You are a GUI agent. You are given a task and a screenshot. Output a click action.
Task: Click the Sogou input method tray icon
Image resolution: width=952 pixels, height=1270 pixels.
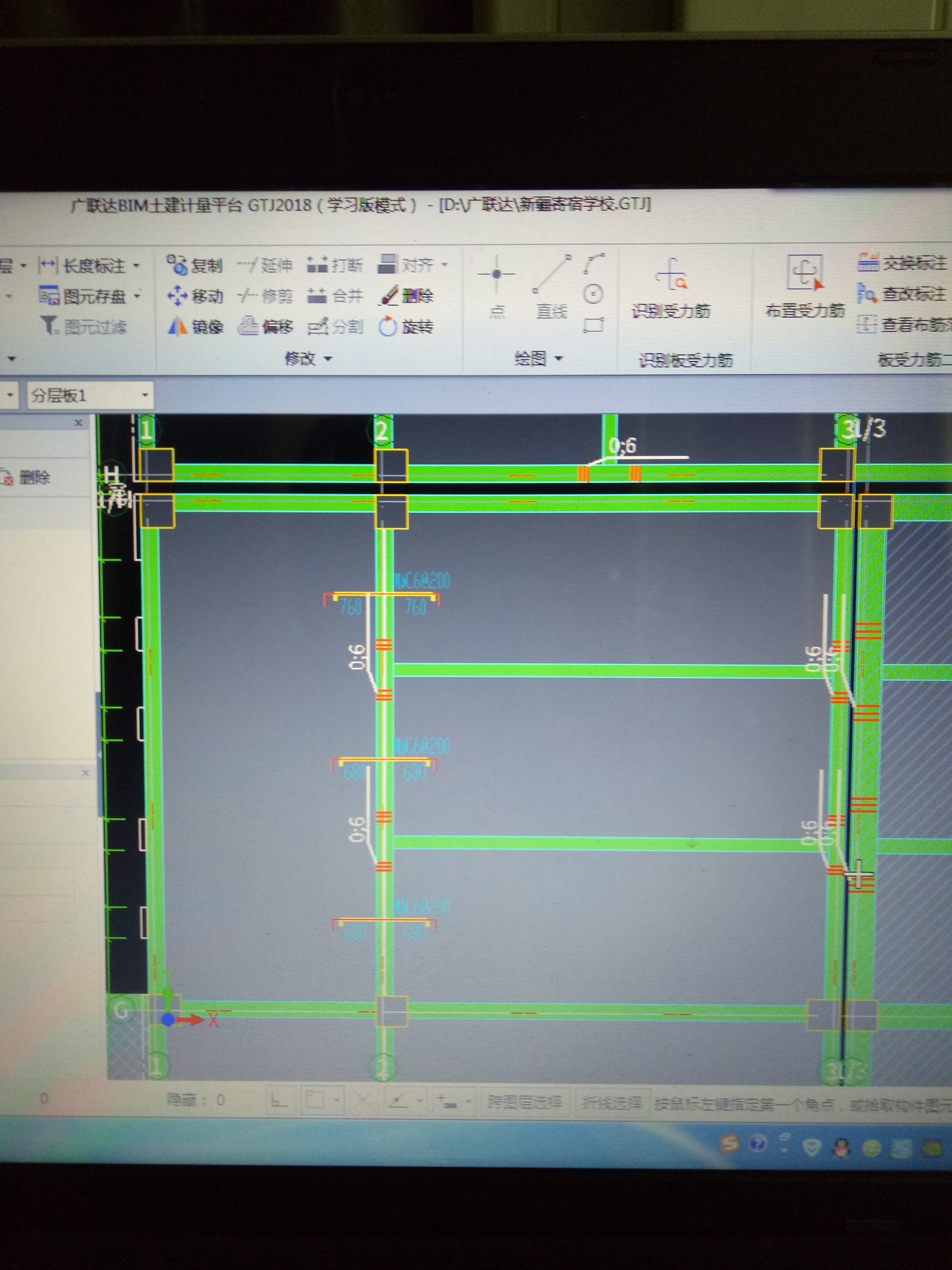point(729,1144)
